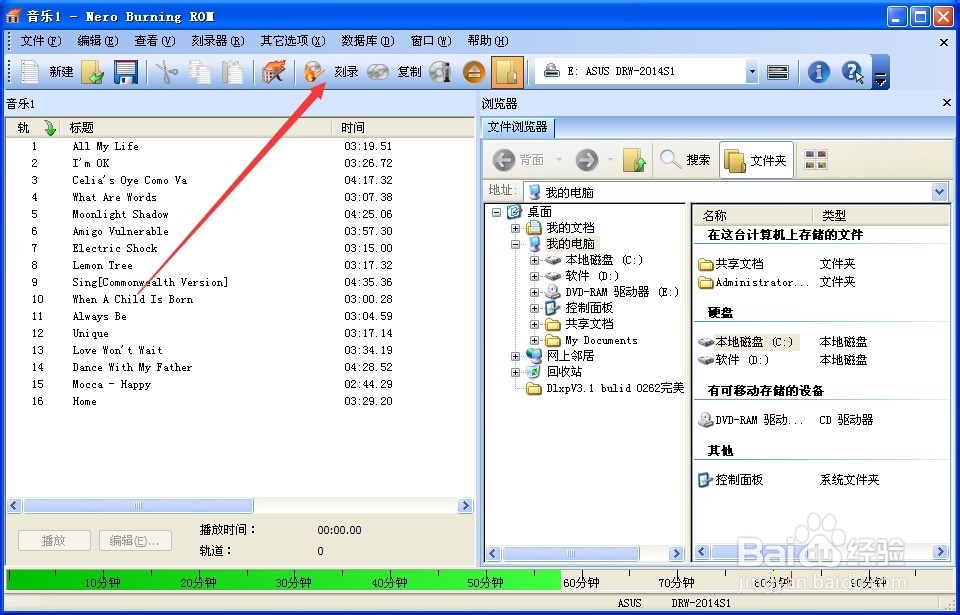Click the browser forward arrow button
Viewport: 960px width, 615px height.
(587, 160)
